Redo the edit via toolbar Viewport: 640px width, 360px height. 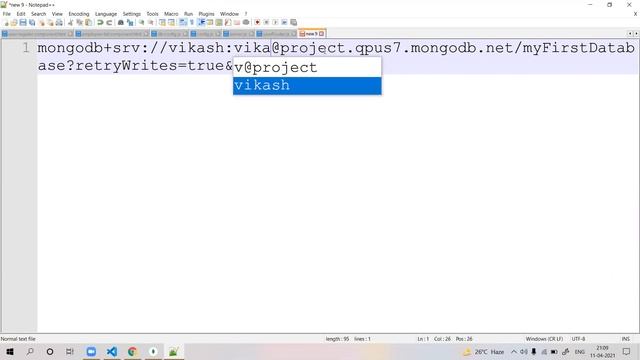tap(109, 22)
